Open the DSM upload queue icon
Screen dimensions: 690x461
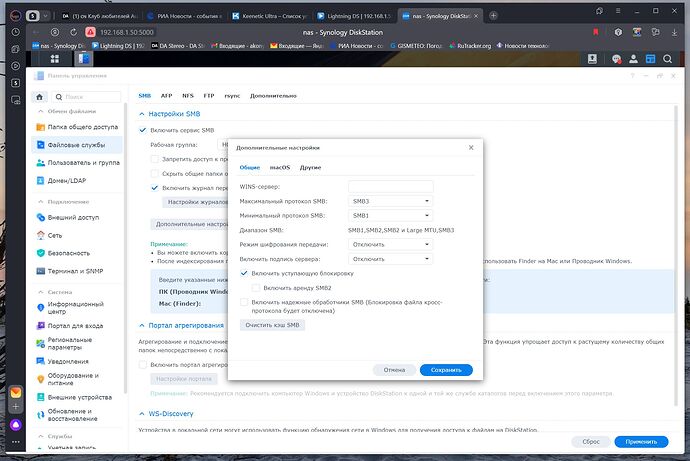592,59
